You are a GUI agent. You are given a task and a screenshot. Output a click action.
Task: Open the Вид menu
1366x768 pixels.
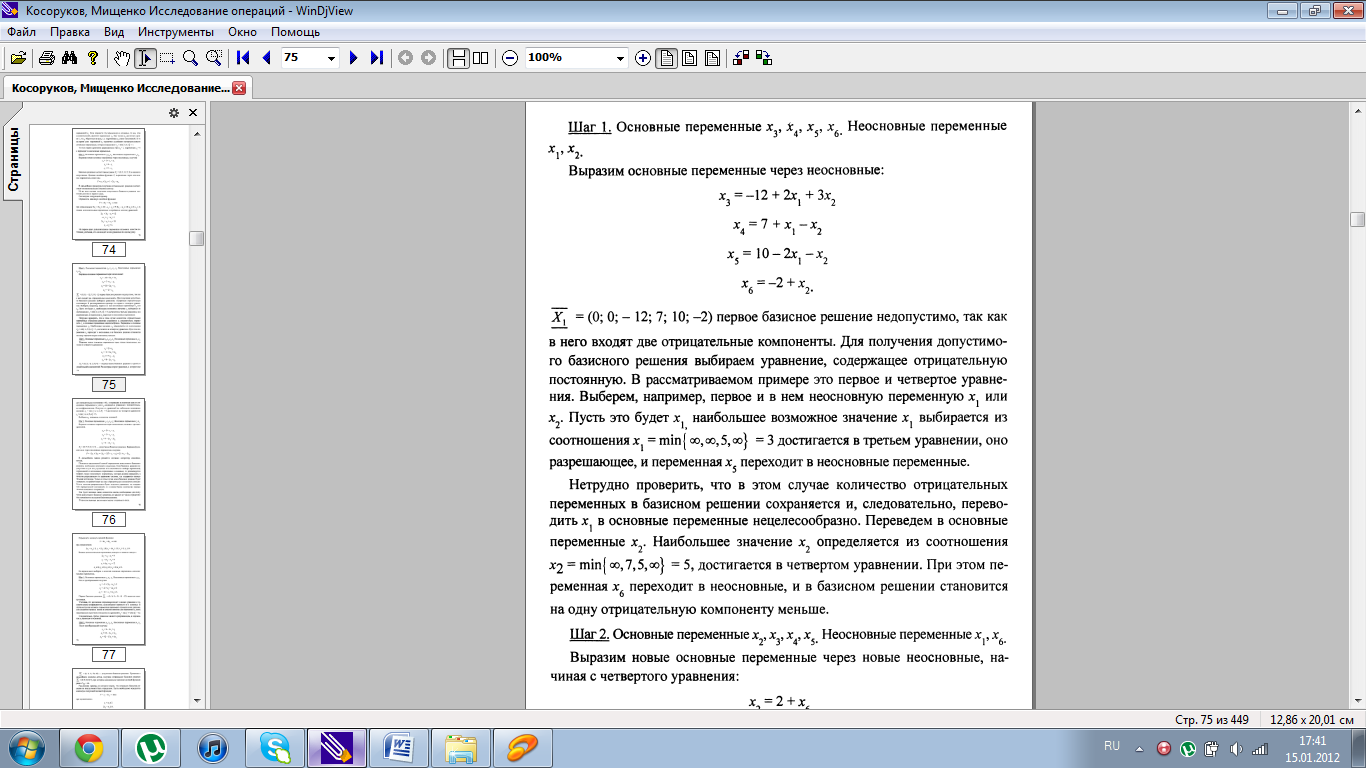click(x=114, y=32)
